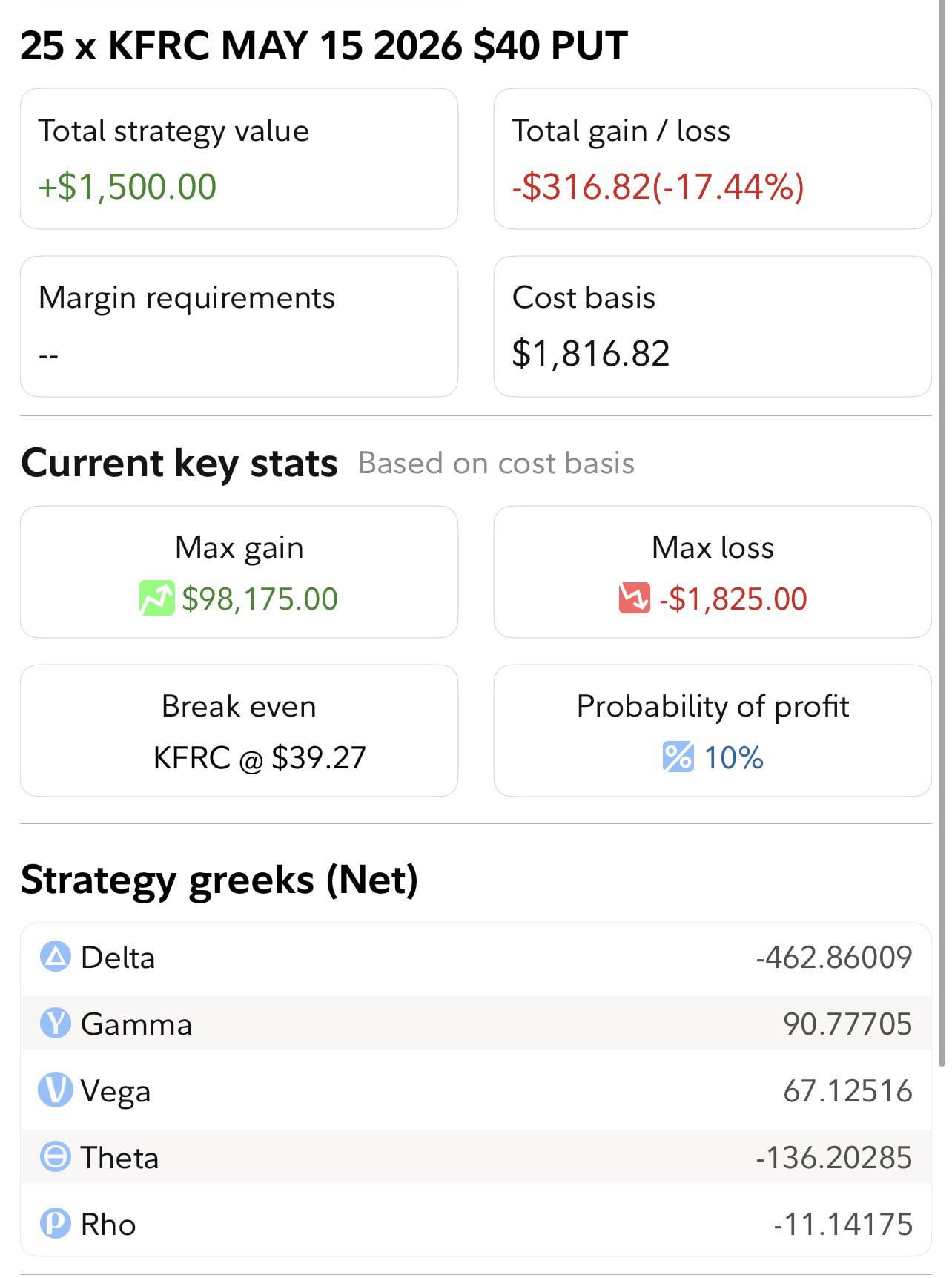Click the Max loss -$1,825.00 amount
The width and height of the screenshot is (952, 1278).
(x=733, y=599)
